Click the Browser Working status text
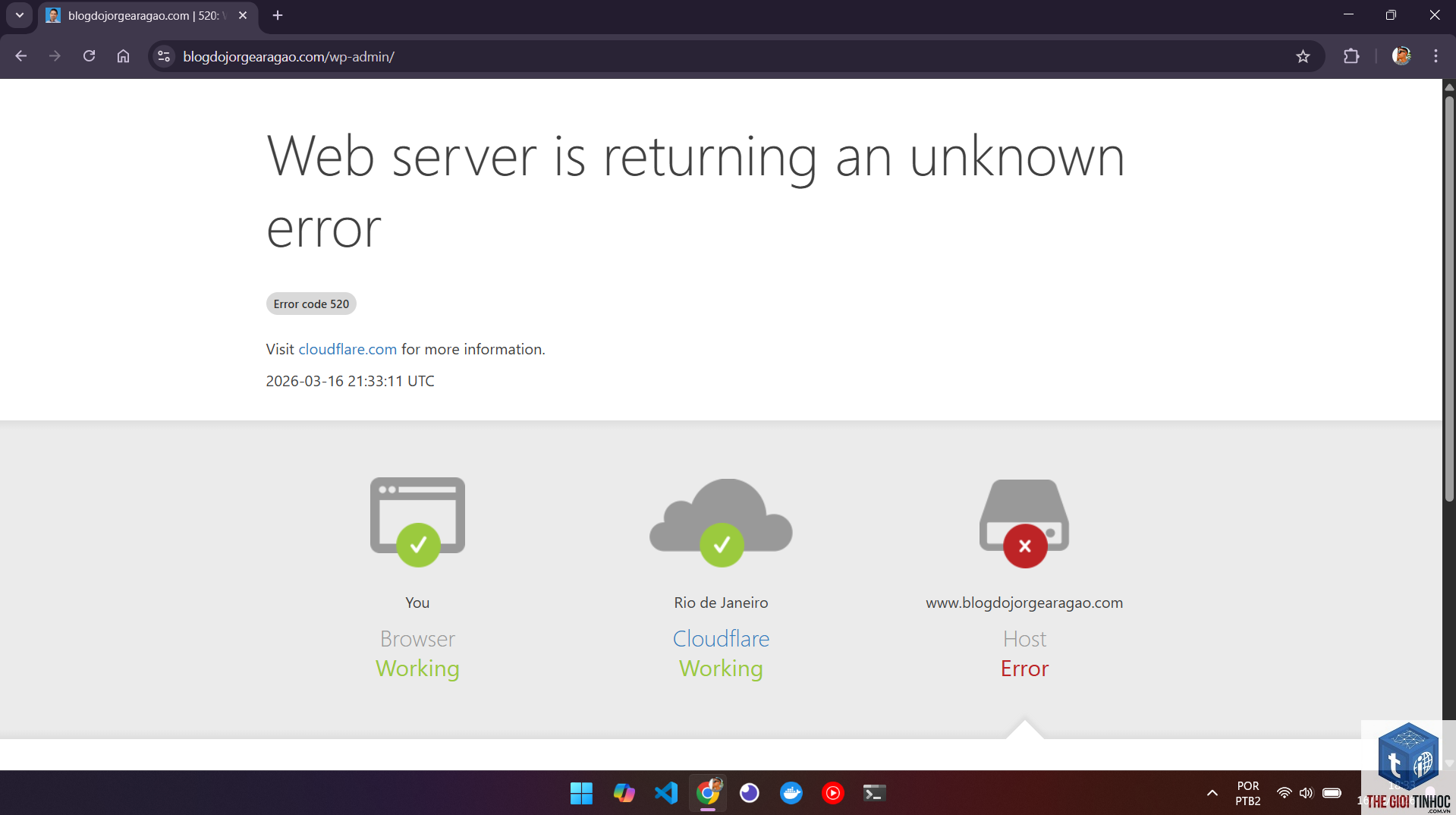Screen dimensions: 1456x815 (417, 669)
